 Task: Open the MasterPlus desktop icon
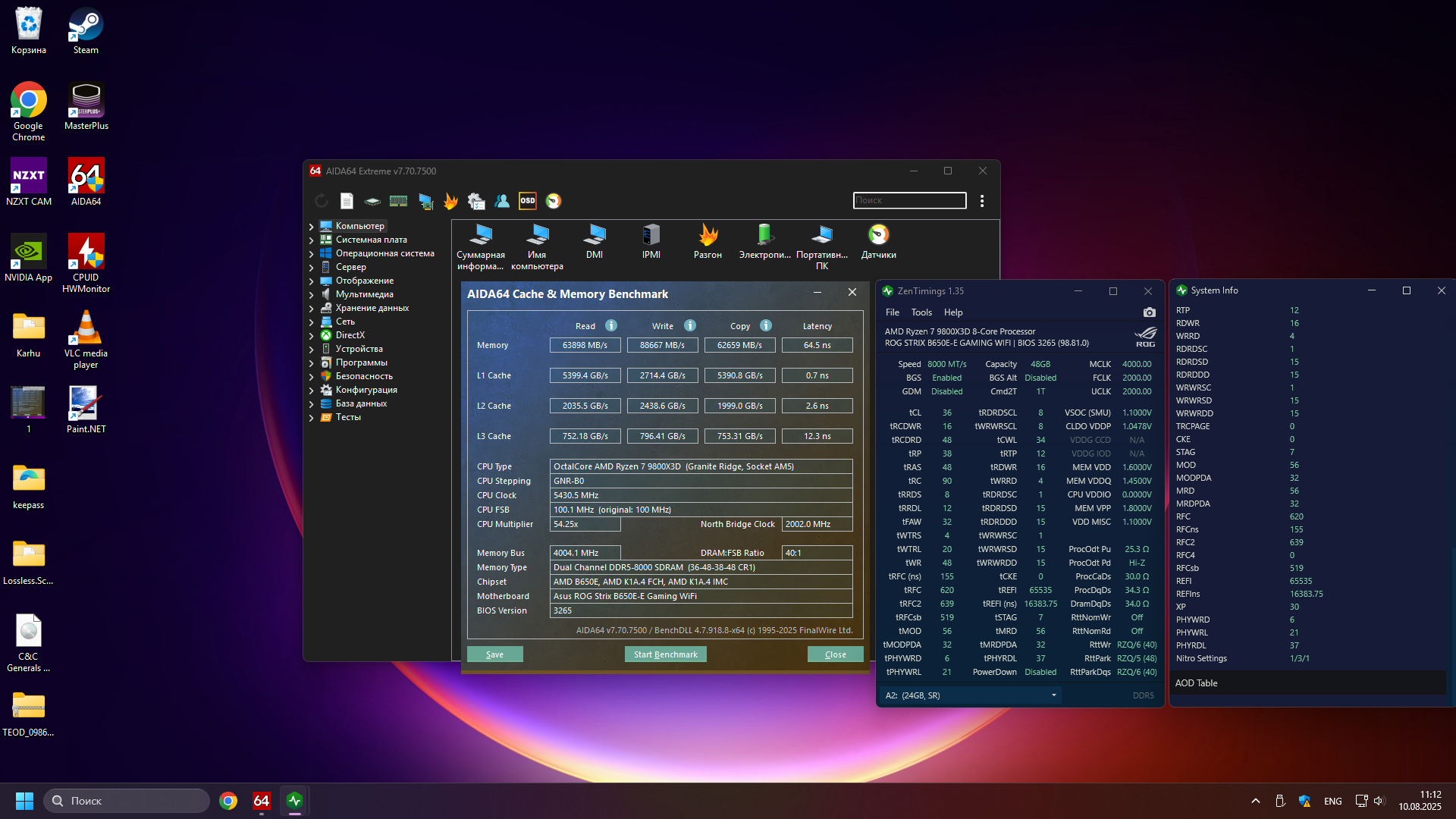point(86,106)
